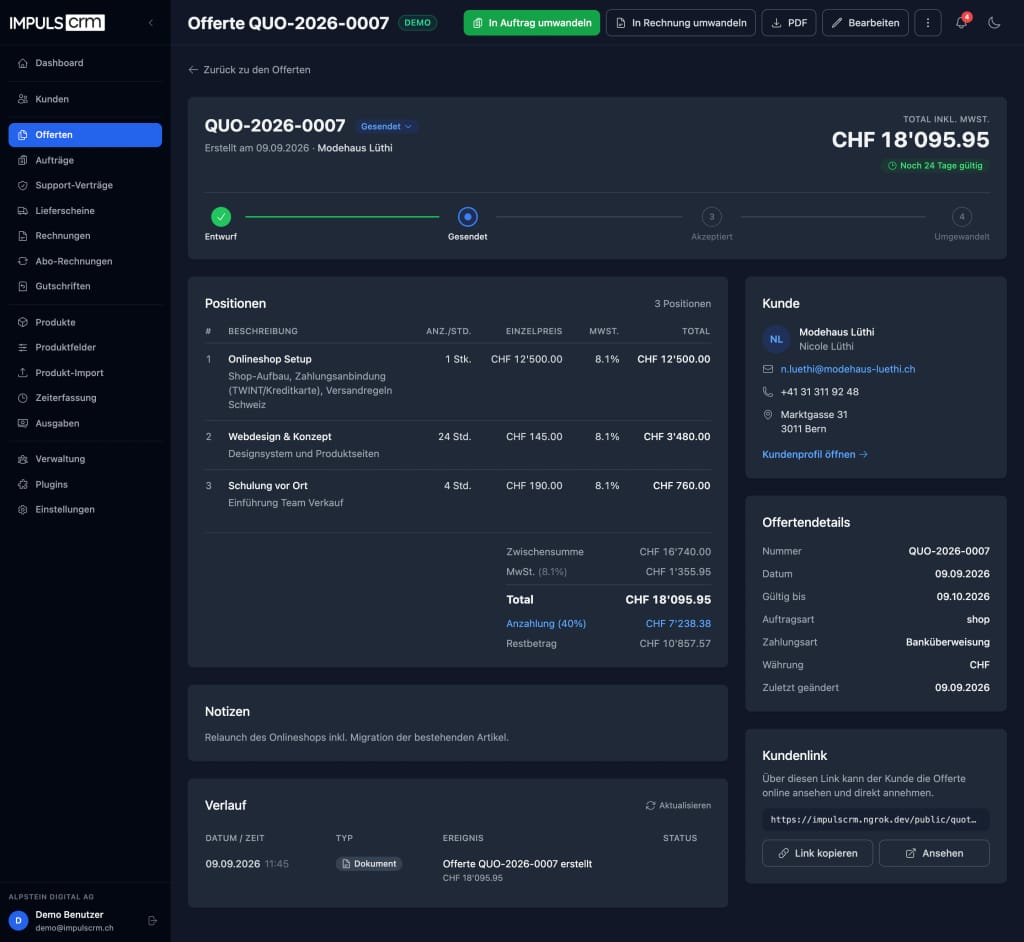Click the Gesendet current step marker
The image size is (1024, 942).
click(x=468, y=216)
